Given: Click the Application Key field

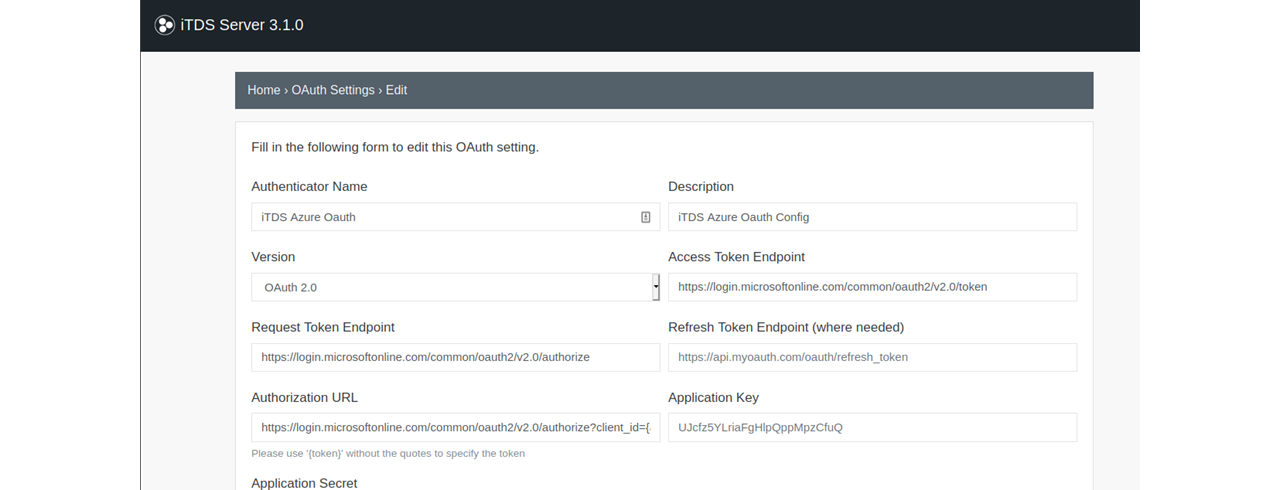Looking at the screenshot, I should (x=873, y=427).
